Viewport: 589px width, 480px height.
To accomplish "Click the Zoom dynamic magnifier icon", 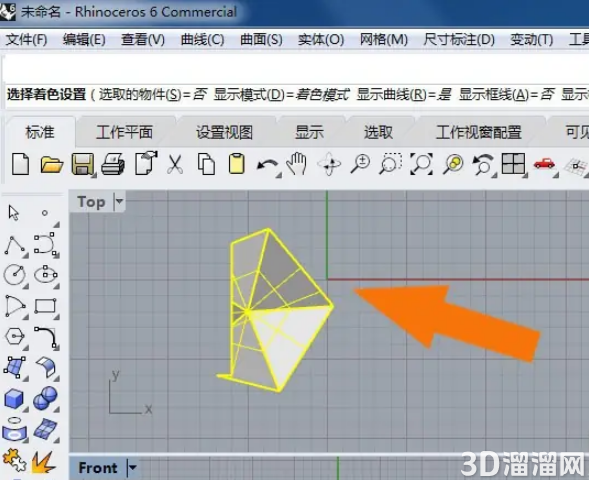I will point(360,164).
